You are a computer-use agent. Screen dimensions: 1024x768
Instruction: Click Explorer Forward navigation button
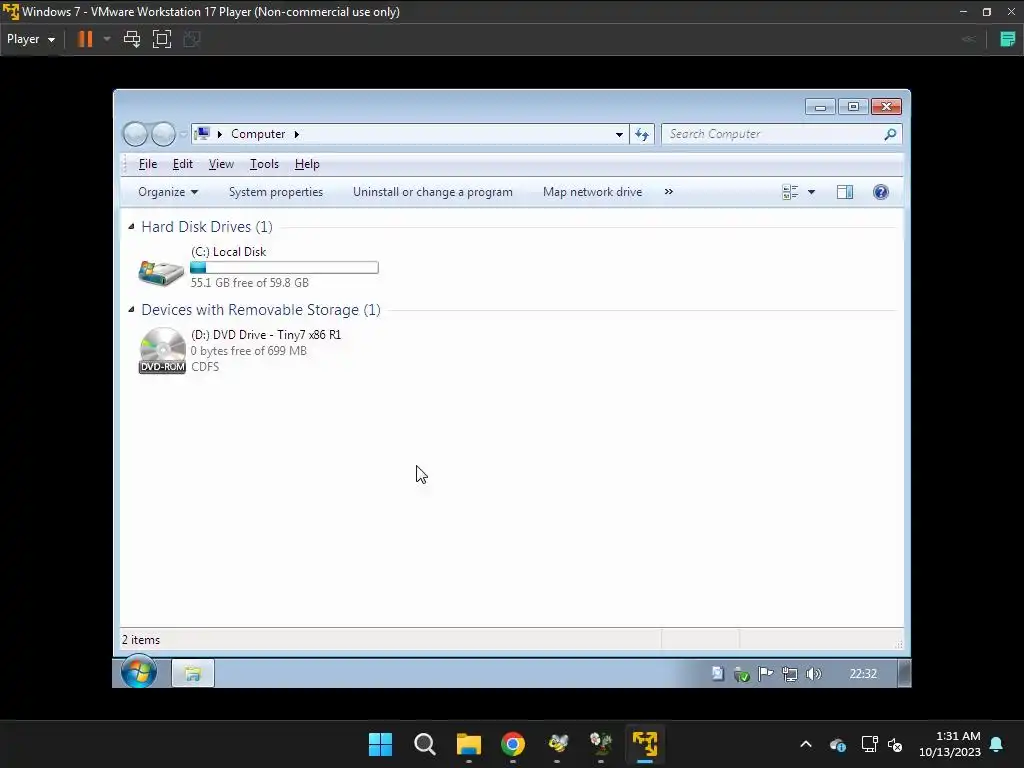163,134
